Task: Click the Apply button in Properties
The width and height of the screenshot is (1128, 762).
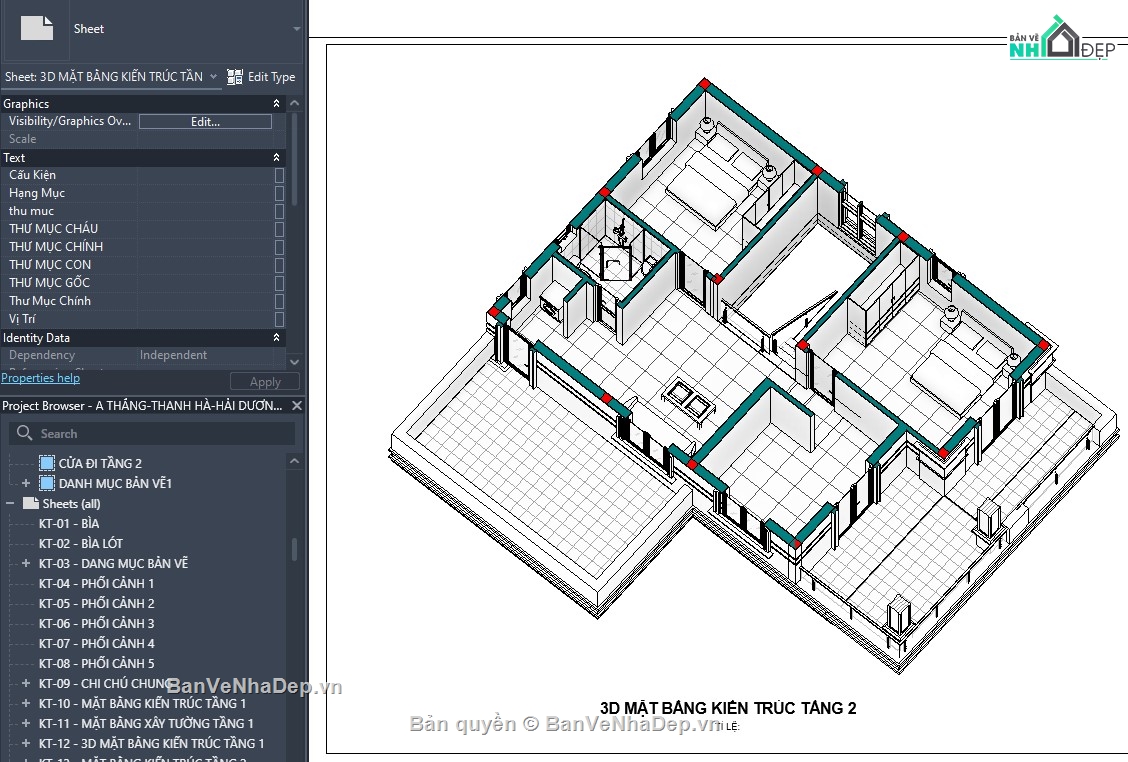Action: [x=265, y=382]
